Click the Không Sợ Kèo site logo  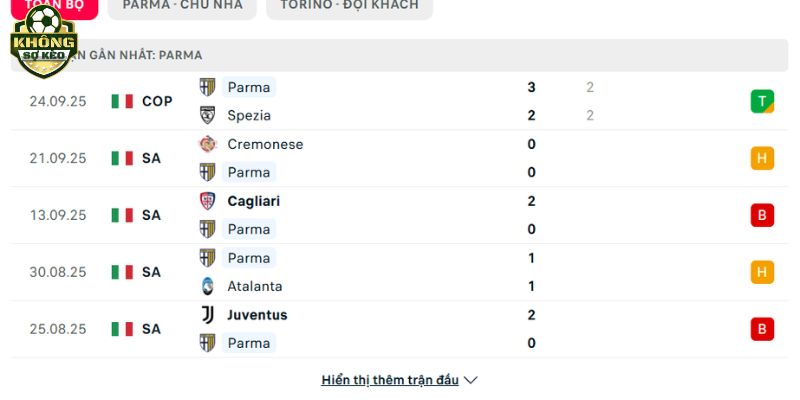pos(44,41)
